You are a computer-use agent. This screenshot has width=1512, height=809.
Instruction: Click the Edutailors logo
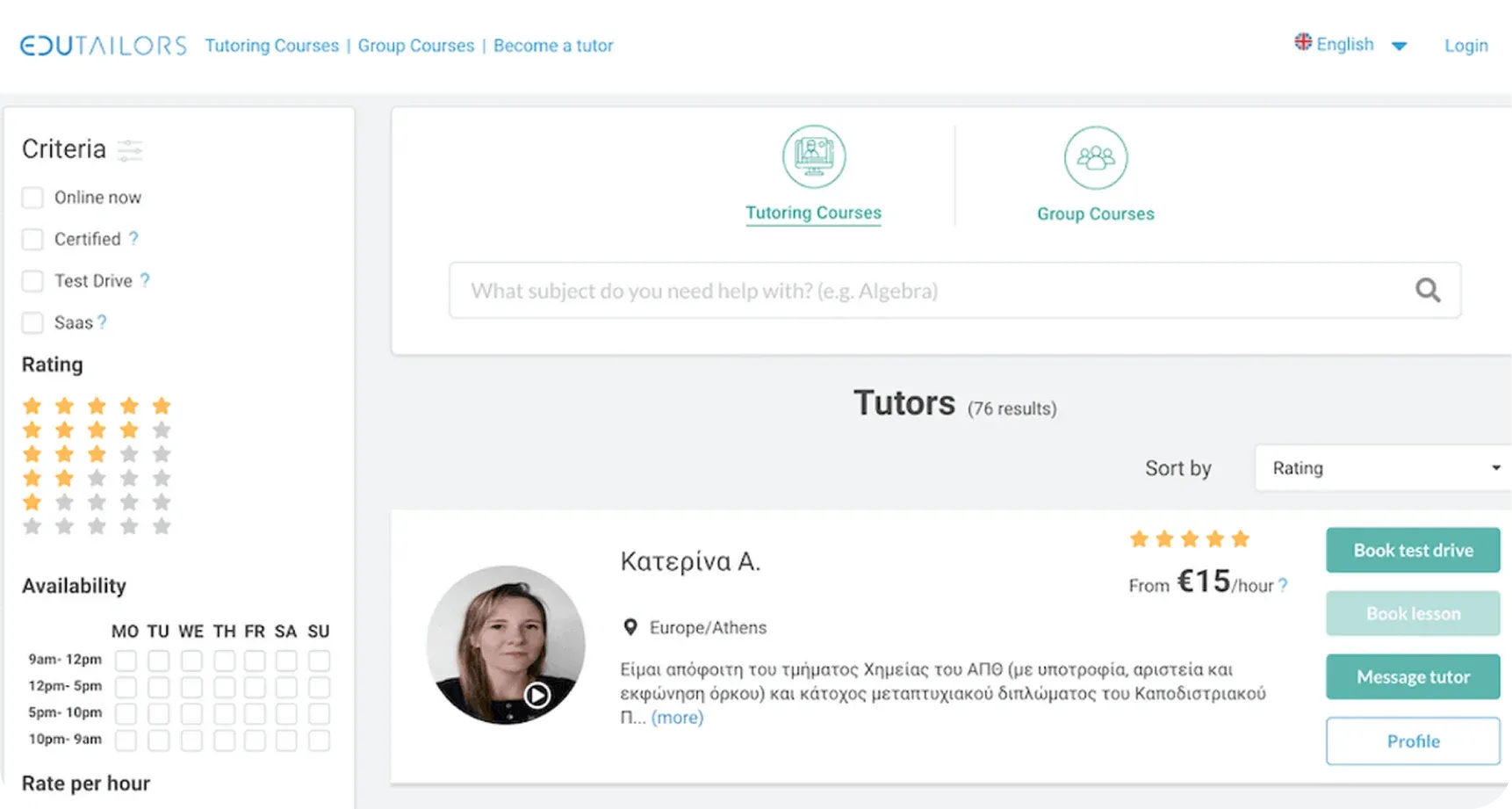(x=104, y=46)
